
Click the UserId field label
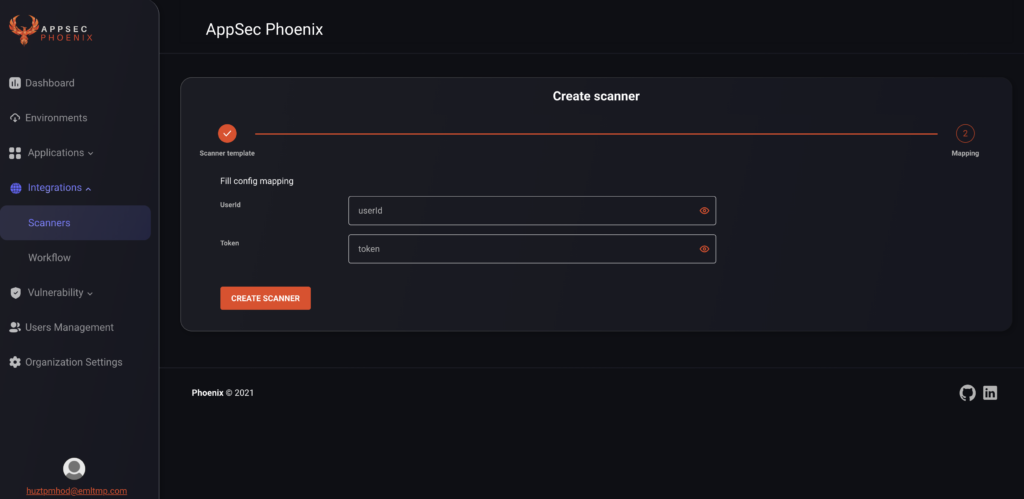coord(231,204)
